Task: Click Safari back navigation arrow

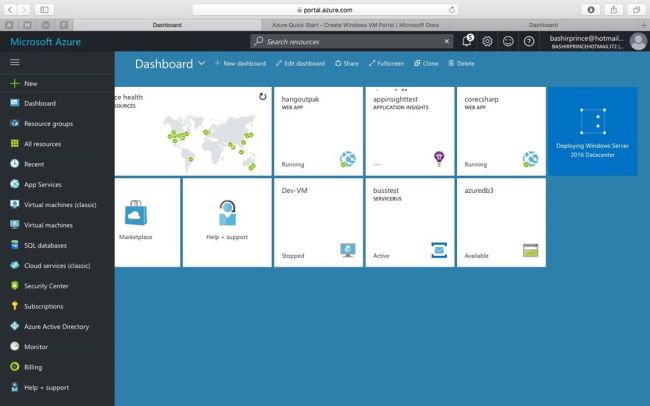Action: [10, 9]
